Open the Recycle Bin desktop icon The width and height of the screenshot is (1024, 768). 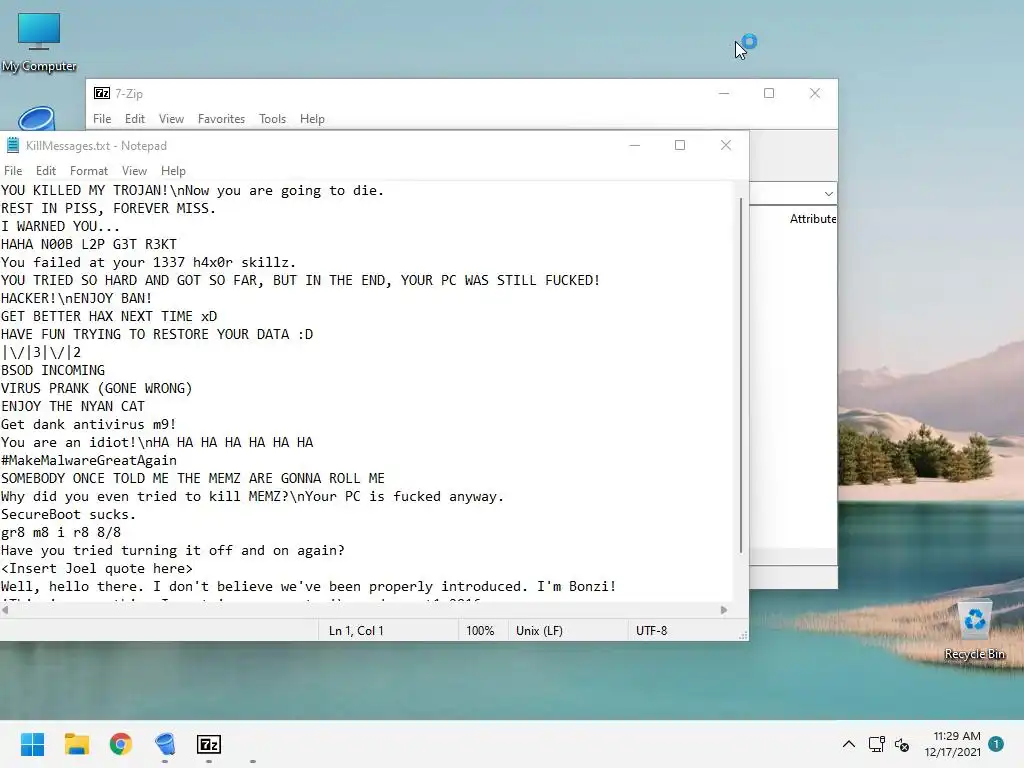pyautogui.click(x=974, y=631)
